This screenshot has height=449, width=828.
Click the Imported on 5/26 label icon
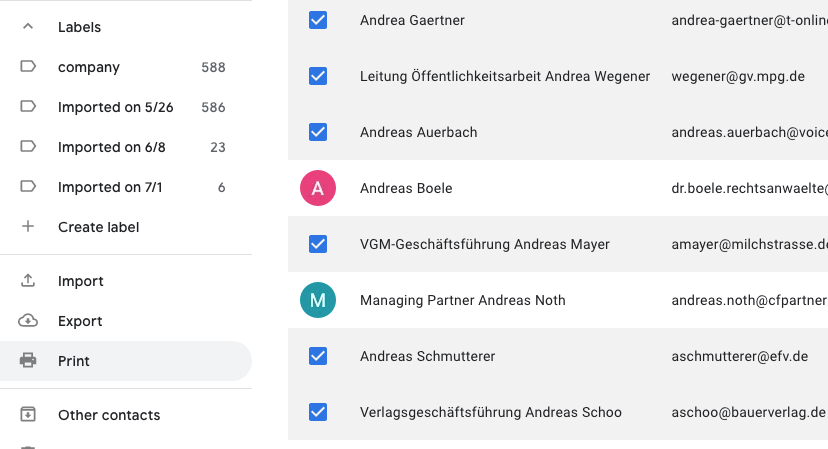click(x=28, y=107)
